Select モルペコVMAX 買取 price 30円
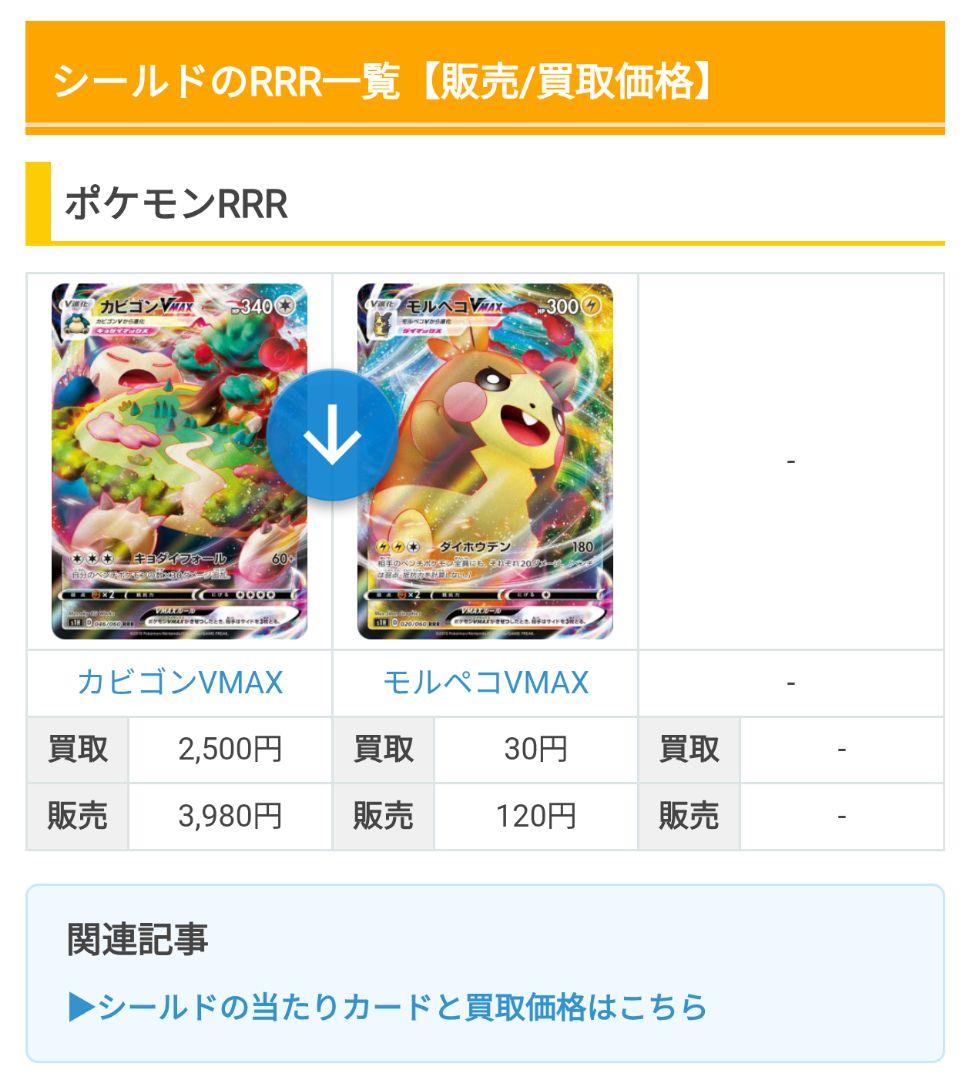Screen dimensions: 966x1080 coord(536,749)
